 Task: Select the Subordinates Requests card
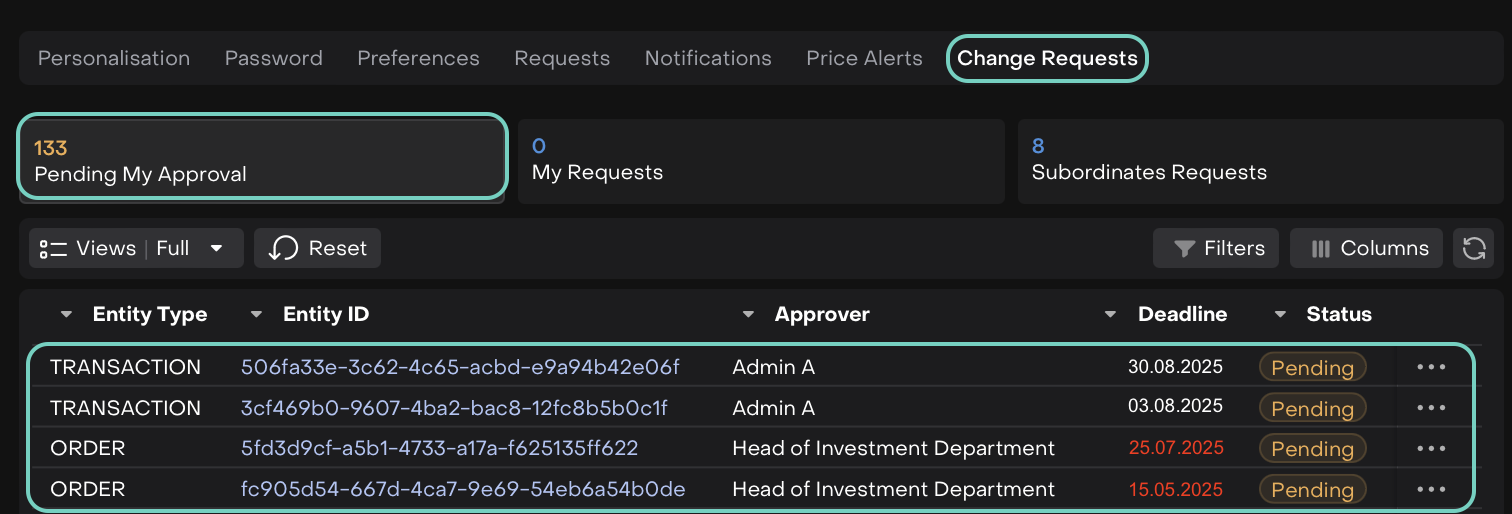coord(1260,161)
